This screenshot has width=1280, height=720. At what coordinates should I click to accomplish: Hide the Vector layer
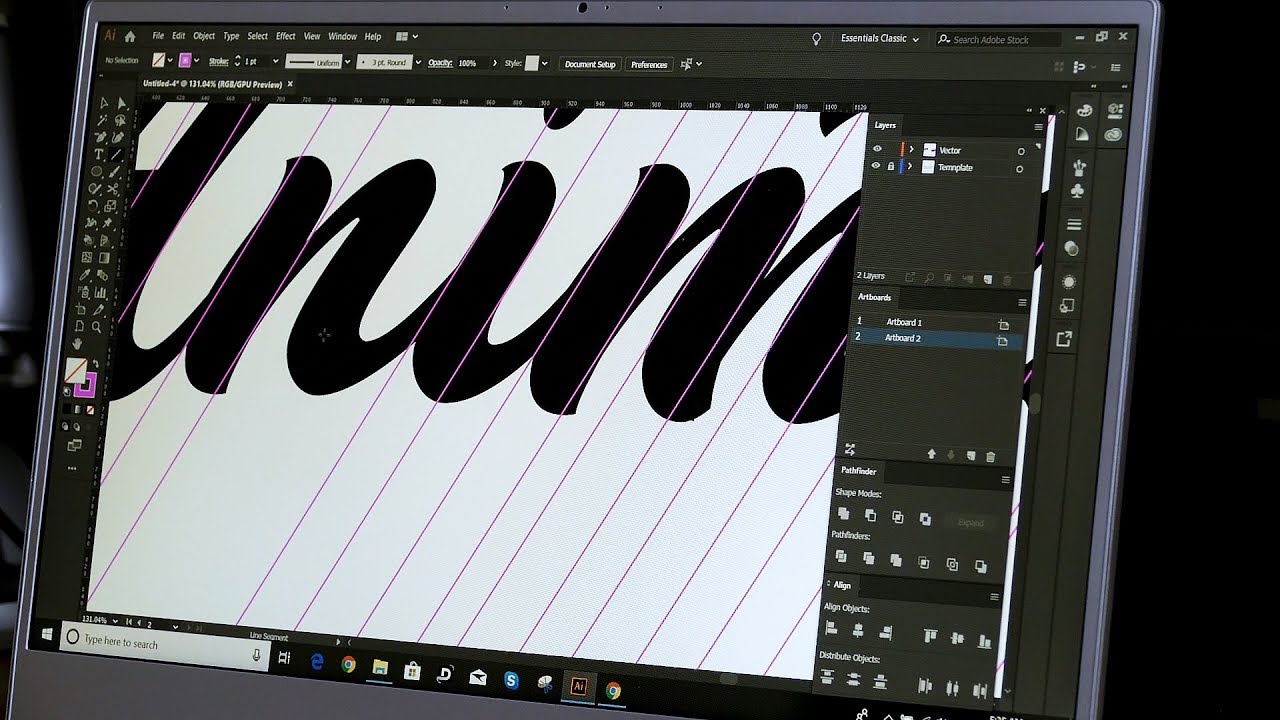click(877, 148)
